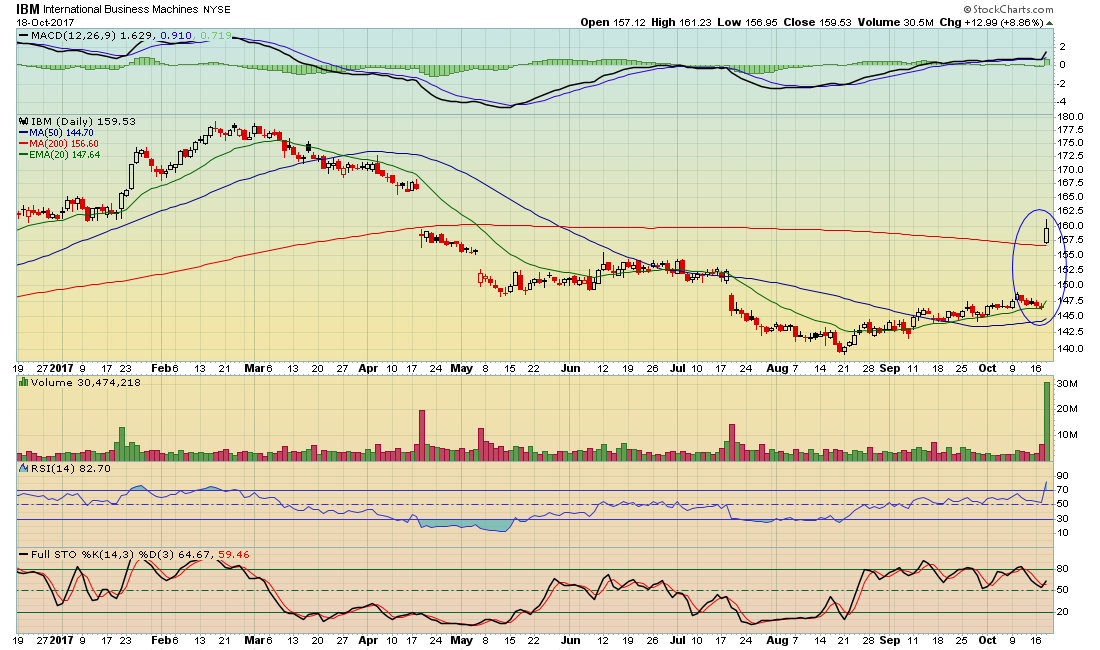The height and width of the screenshot is (650, 1100).
Task: Click the black line marker beside MACD(12,26,9)
Action: coord(24,35)
